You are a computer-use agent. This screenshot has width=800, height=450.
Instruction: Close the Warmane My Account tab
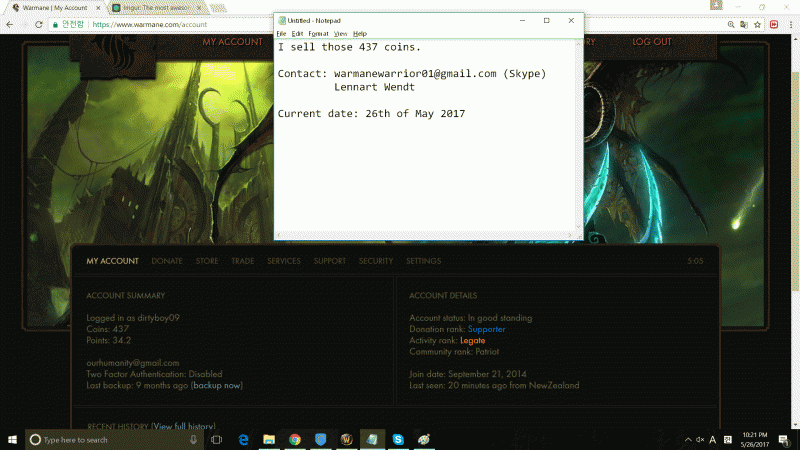(98, 8)
